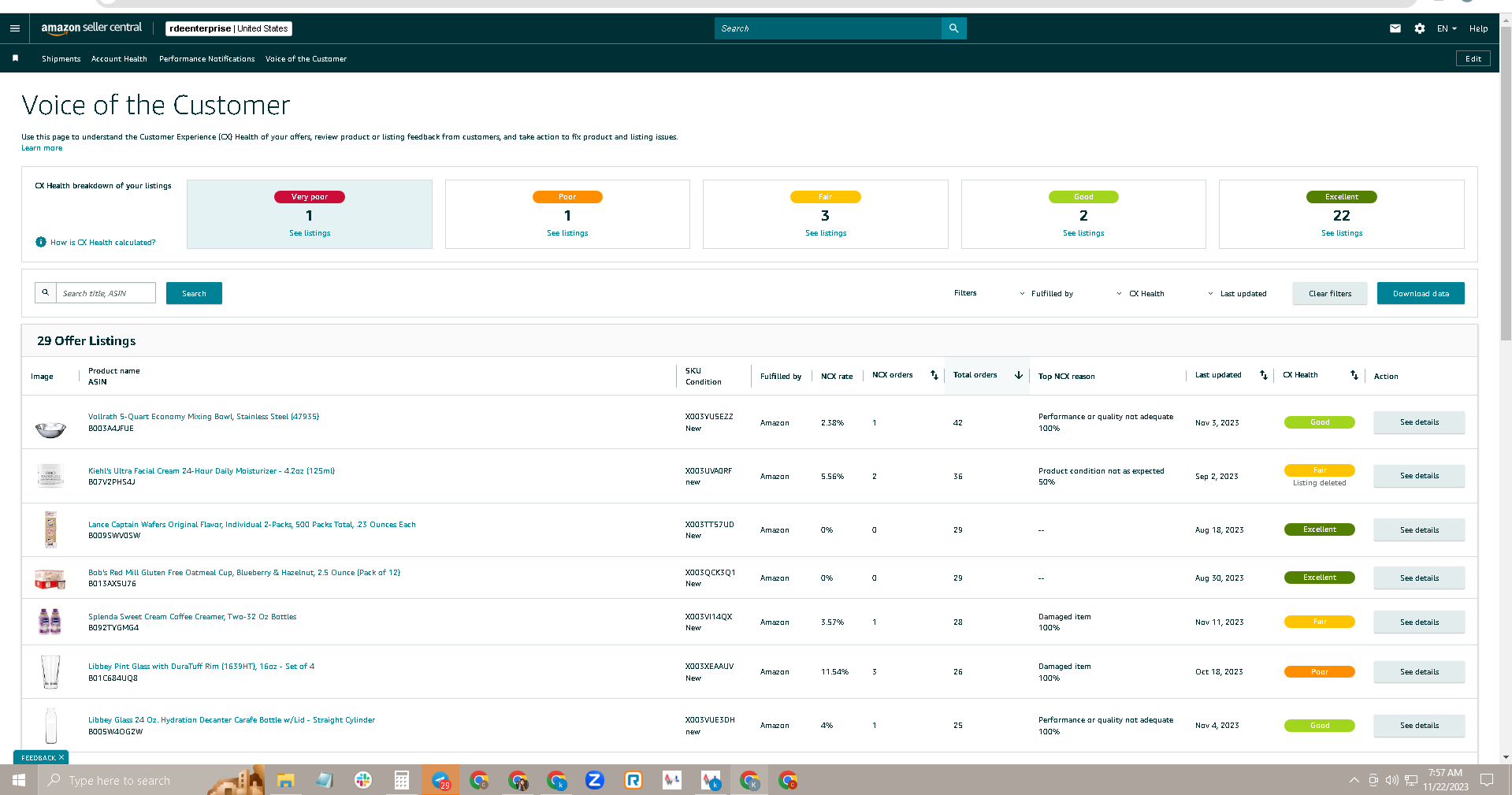1512x795 pixels.
Task: Toggle the Total orders sort arrow
Action: (1018, 375)
